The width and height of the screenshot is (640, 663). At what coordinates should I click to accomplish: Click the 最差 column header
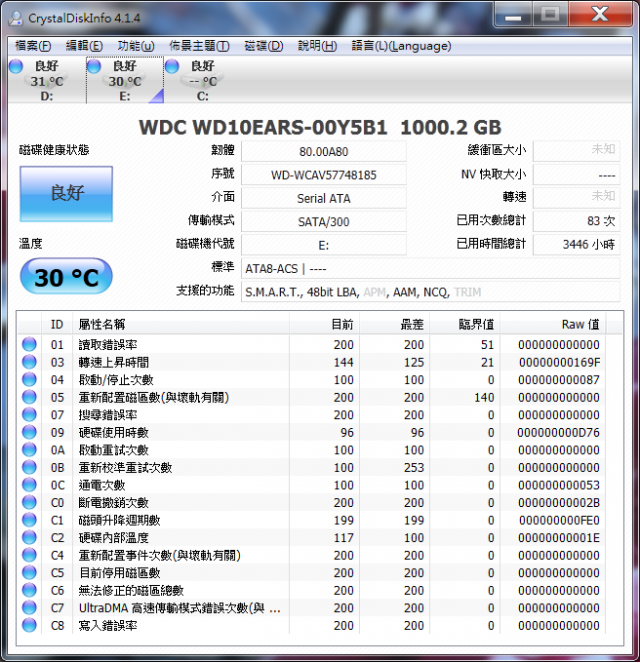tap(394, 324)
